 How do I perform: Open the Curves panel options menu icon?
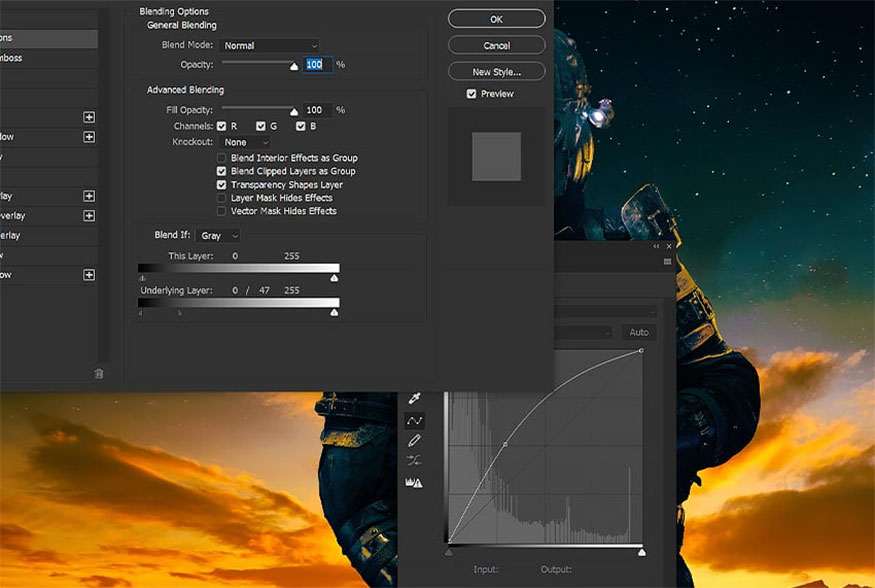667,262
